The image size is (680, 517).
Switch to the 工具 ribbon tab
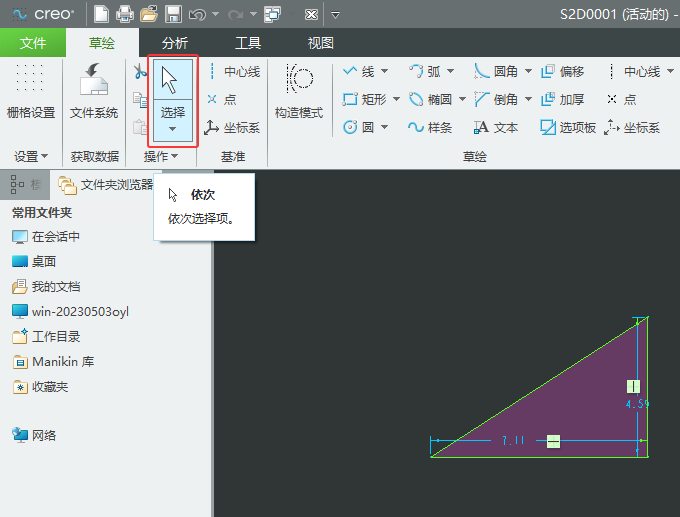(248, 43)
